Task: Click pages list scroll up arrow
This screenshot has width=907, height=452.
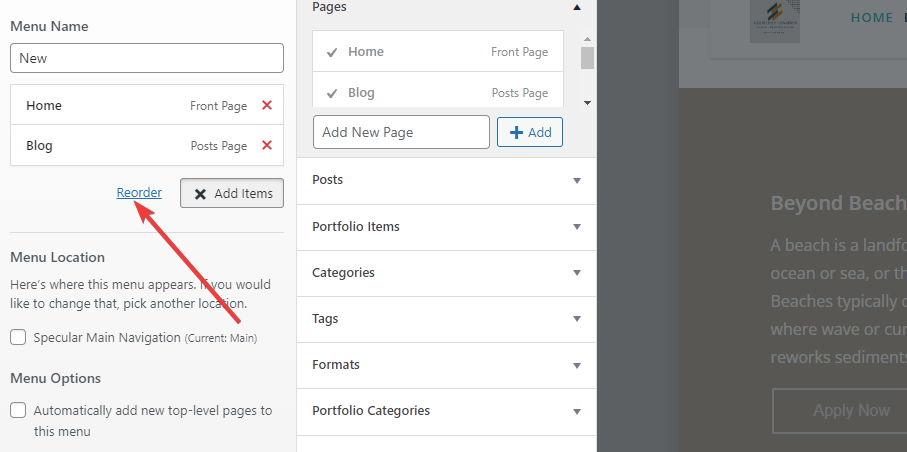Action: click(587, 39)
